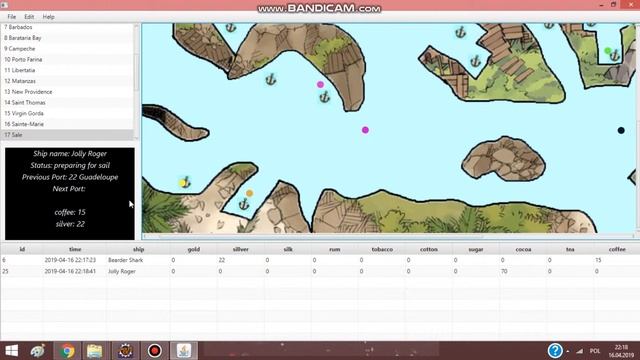This screenshot has width=640, height=360.
Task: Select the Bearder Shark table cell
Action: click(138, 260)
